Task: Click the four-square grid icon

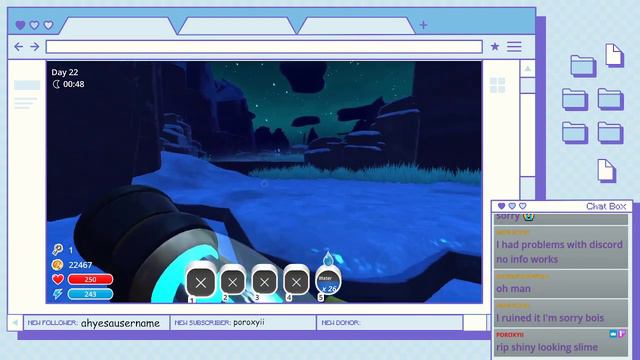Action: pyautogui.click(x=498, y=85)
